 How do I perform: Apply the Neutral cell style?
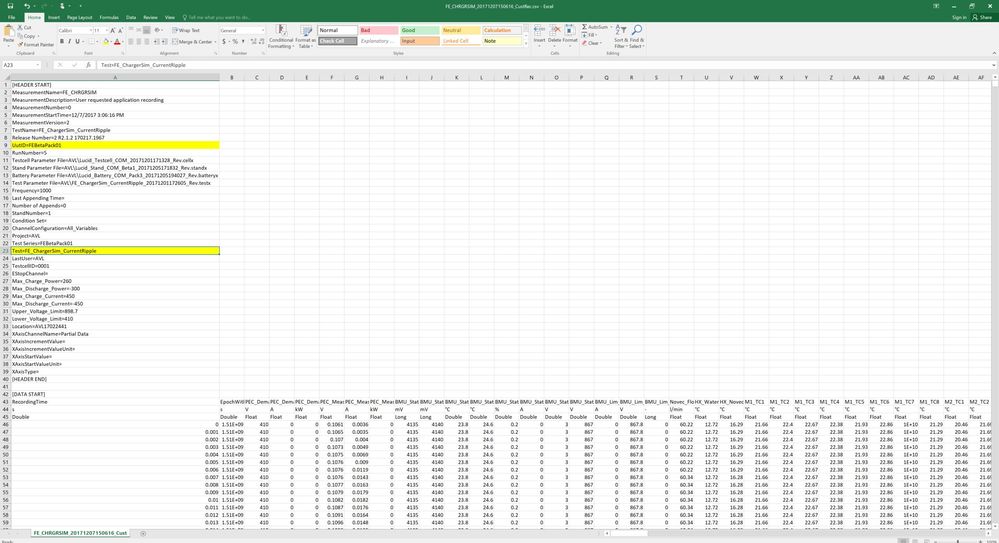pos(461,30)
